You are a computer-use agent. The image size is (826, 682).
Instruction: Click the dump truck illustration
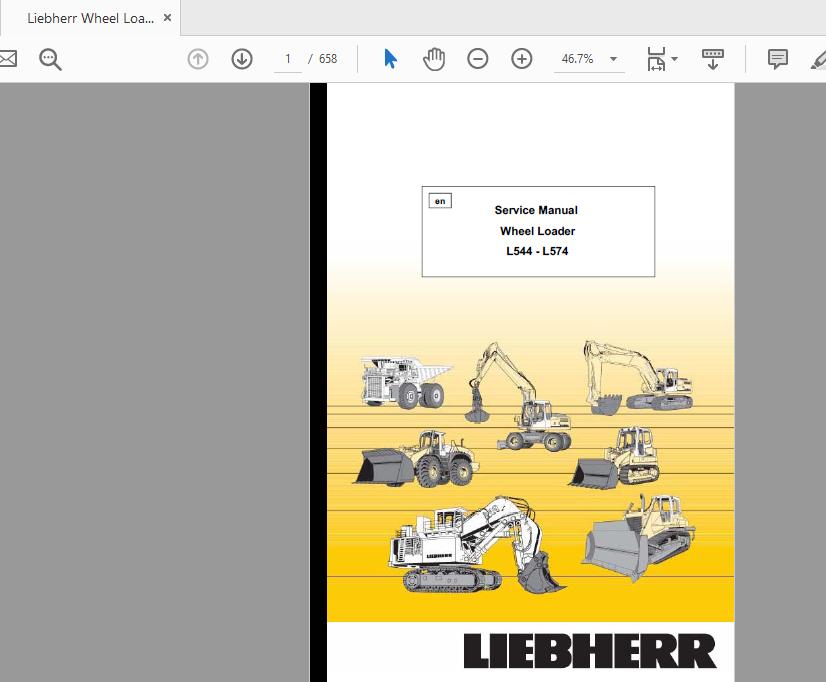[x=406, y=382]
